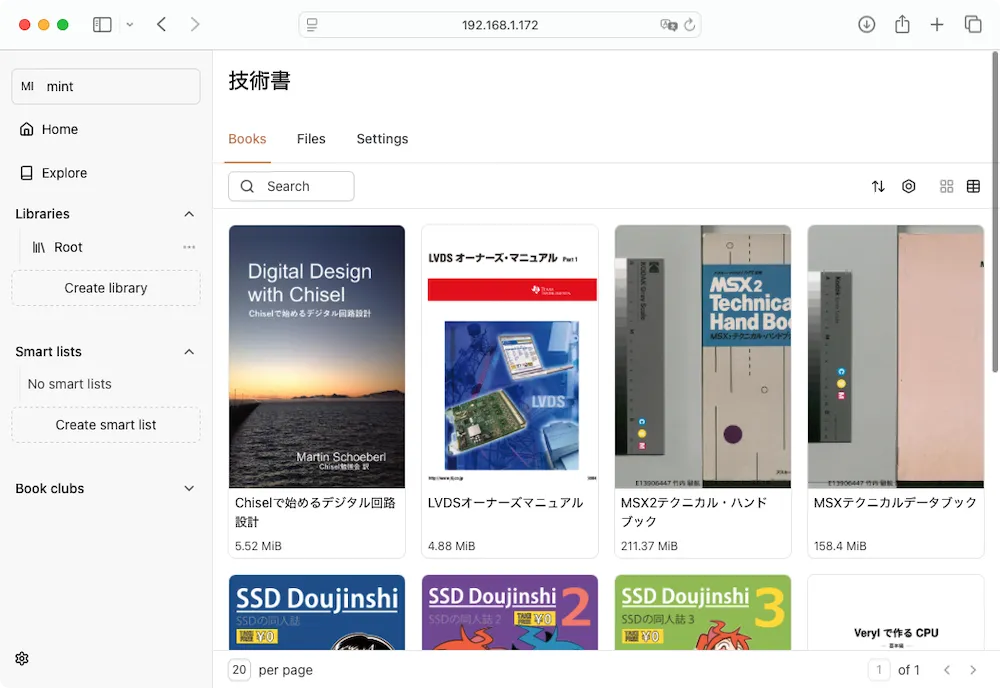Click the page number input showing 1

coord(879,670)
